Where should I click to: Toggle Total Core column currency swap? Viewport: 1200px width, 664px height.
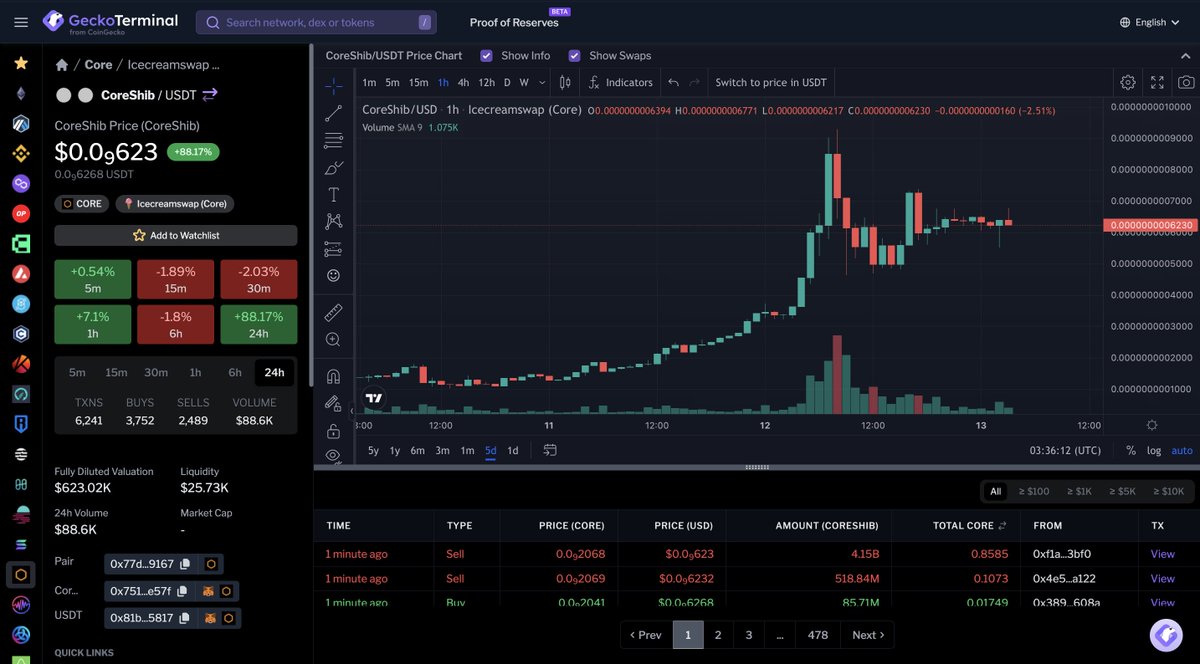[1002, 525]
